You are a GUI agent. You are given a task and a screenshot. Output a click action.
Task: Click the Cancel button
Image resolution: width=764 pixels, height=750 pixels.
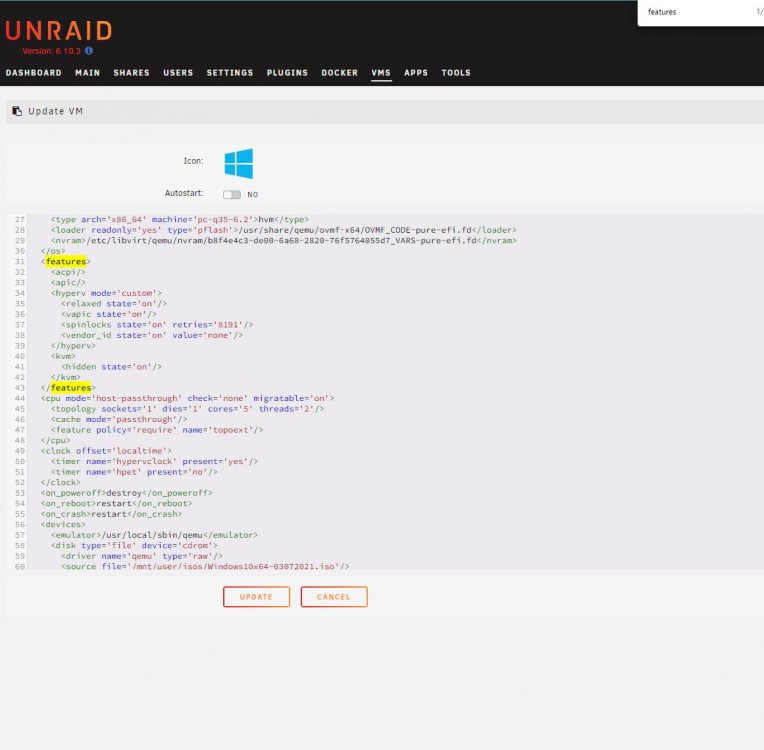point(334,596)
